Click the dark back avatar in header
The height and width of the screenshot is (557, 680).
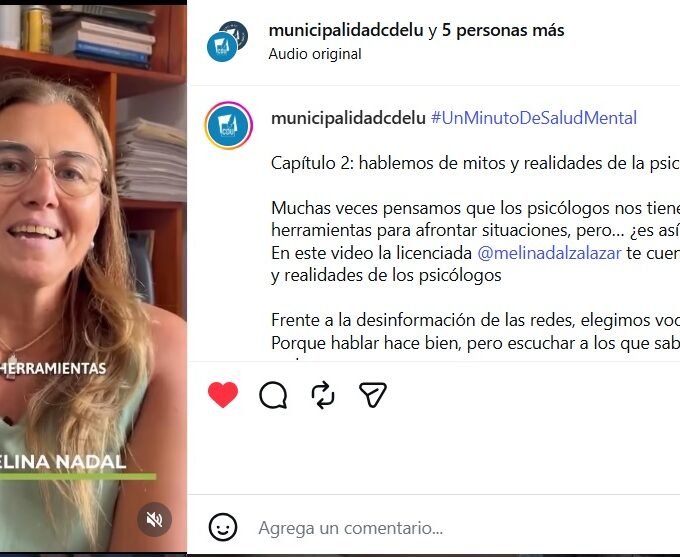[235, 33]
